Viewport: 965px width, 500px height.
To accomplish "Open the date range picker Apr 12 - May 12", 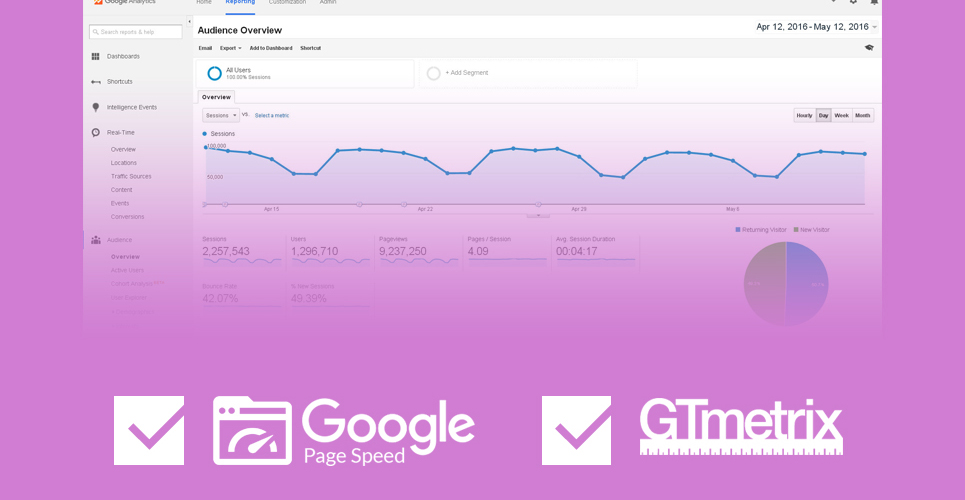I will pos(817,26).
